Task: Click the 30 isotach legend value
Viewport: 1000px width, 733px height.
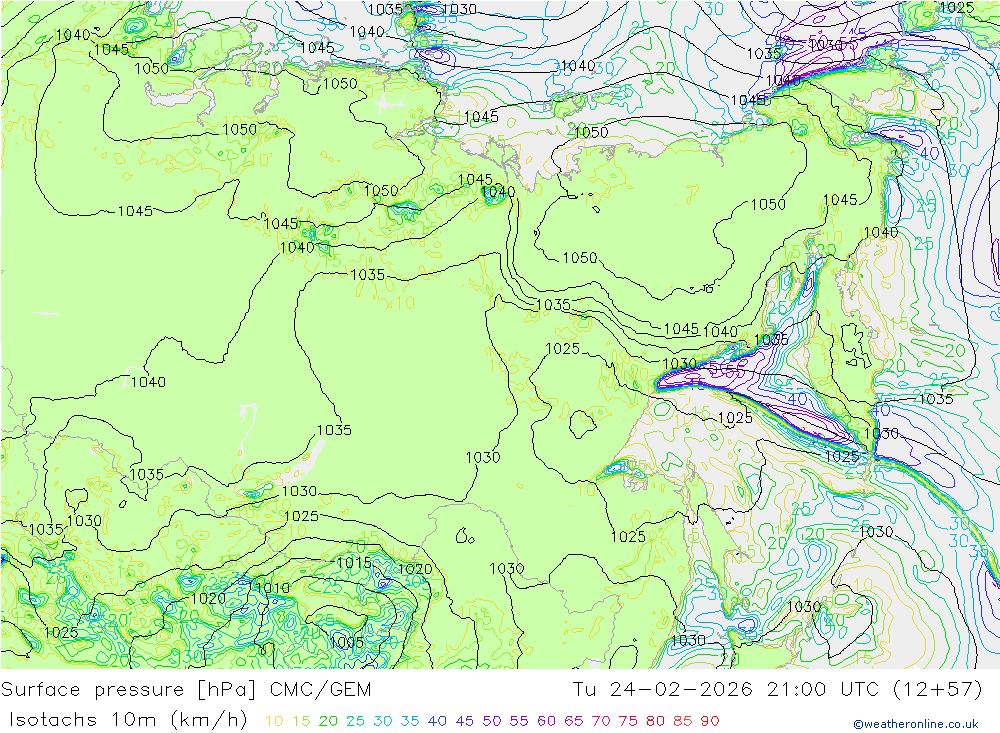Action: 383,721
